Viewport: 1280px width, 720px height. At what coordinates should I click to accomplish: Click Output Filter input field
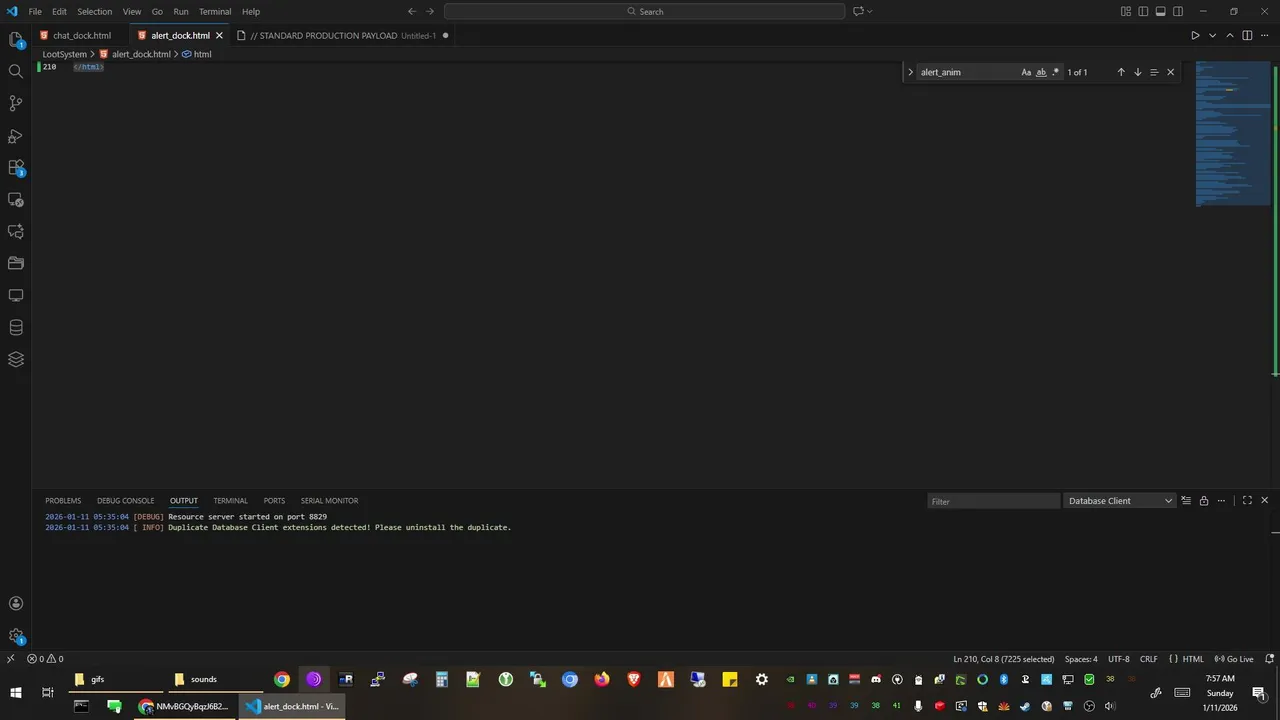pos(993,501)
